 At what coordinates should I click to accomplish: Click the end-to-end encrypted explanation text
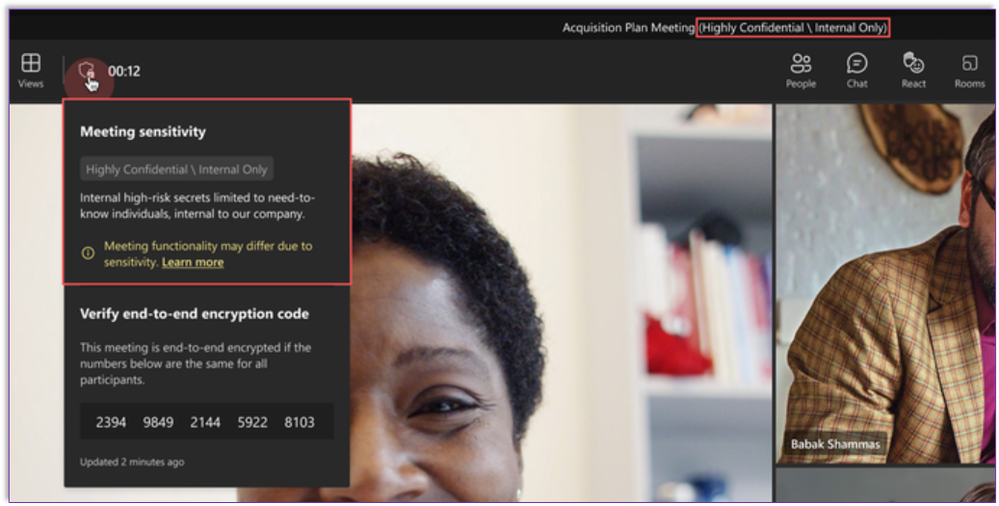pyautogui.click(x=196, y=364)
